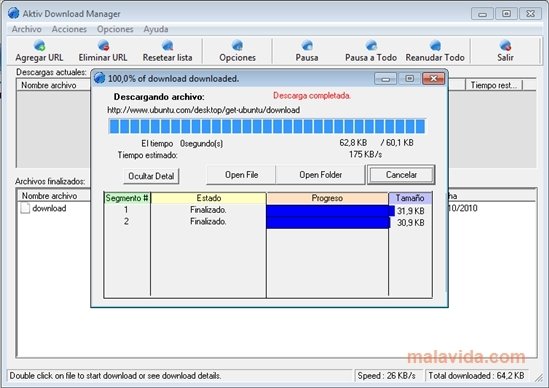The height and width of the screenshot is (388, 549).
Task: Click the blue download progress bar
Action: pyautogui.click(x=267, y=126)
